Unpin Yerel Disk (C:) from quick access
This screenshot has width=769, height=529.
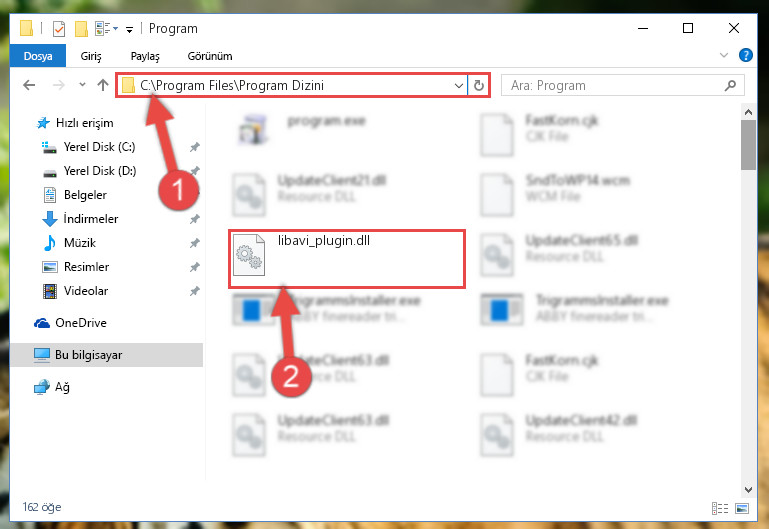(x=195, y=147)
